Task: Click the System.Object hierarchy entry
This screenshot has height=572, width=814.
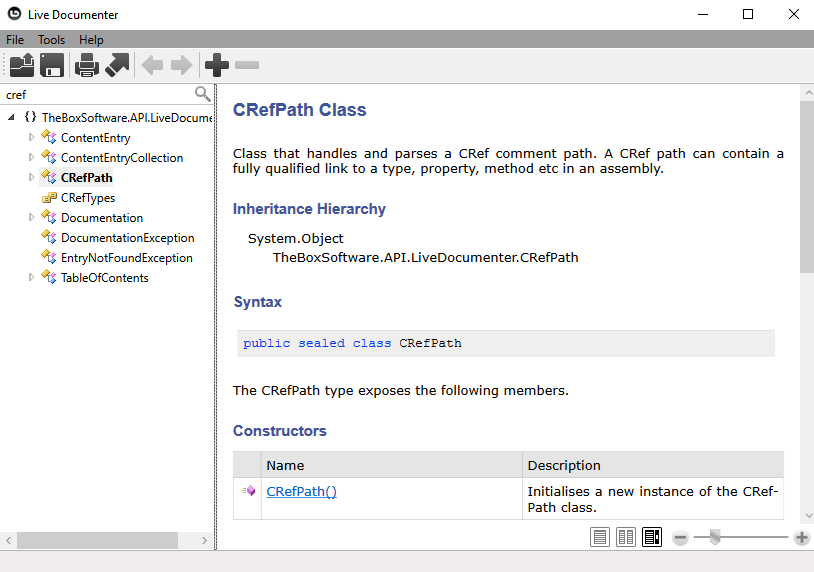Action: pos(295,238)
